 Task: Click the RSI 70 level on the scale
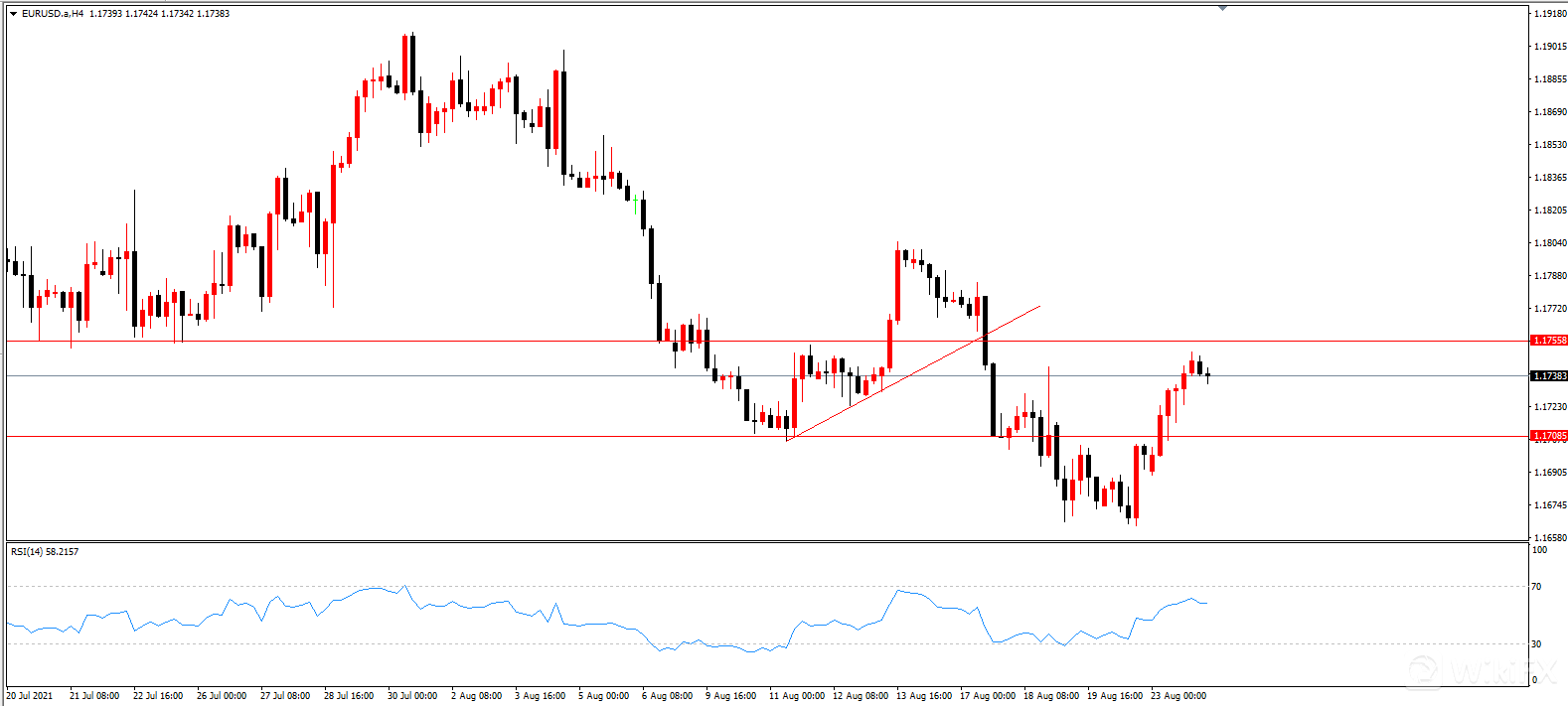tap(1536, 587)
